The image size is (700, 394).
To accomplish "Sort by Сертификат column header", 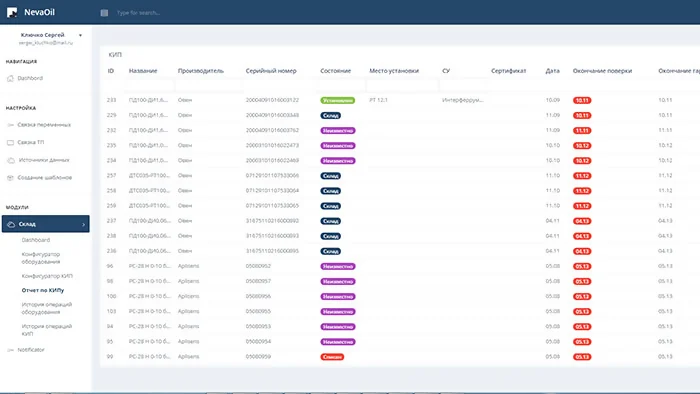I will (x=508, y=71).
